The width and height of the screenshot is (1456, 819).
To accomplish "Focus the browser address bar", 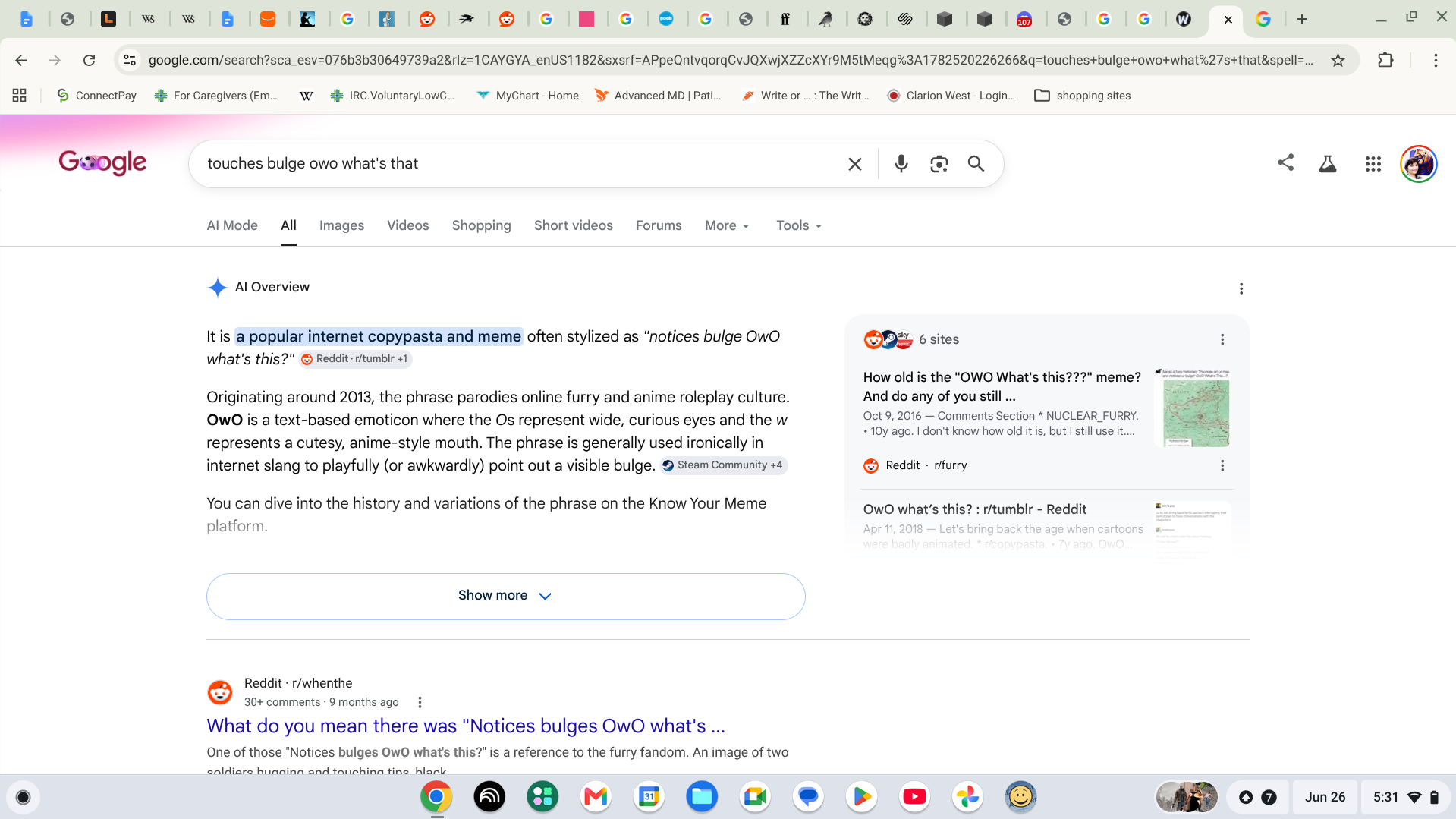I will coord(730,60).
